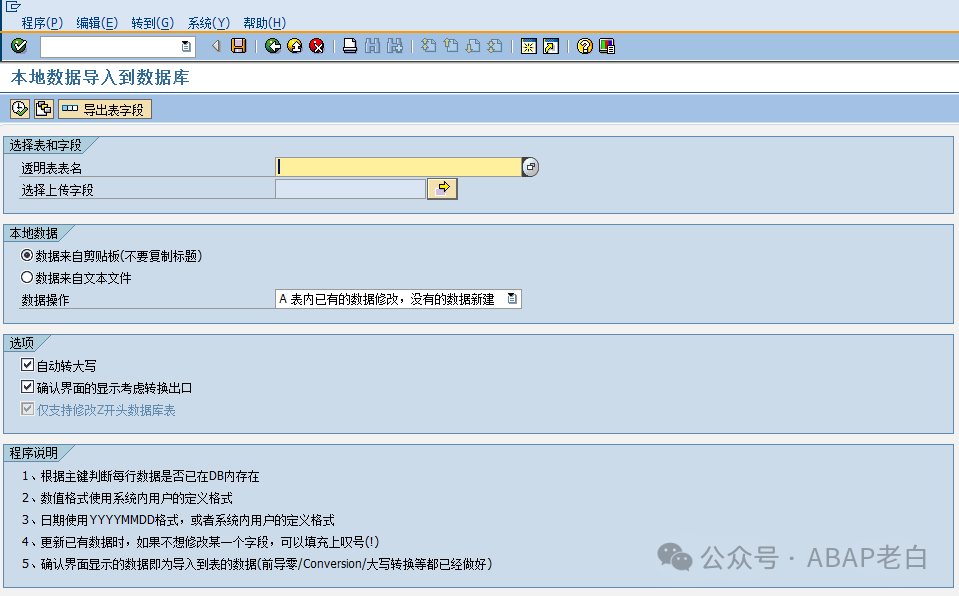Click the Previous Page icon
The width and height of the screenshot is (959, 596).
point(451,46)
